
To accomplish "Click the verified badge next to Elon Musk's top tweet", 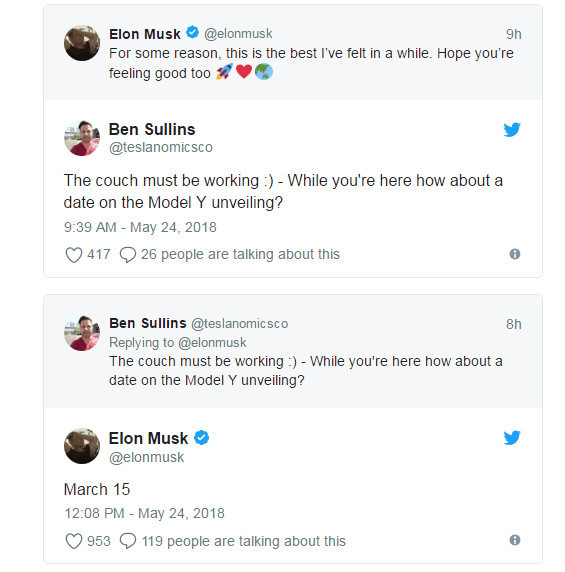I will [x=193, y=32].
